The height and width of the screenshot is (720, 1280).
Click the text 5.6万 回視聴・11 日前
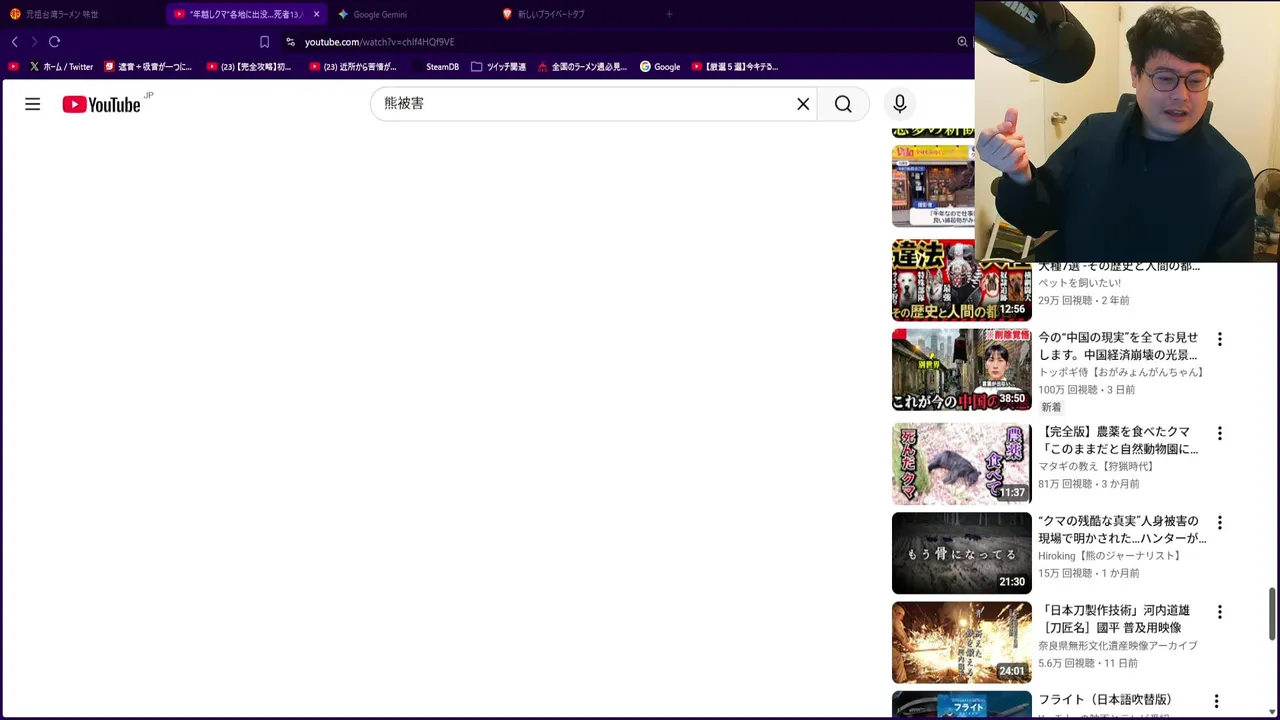1088,663
